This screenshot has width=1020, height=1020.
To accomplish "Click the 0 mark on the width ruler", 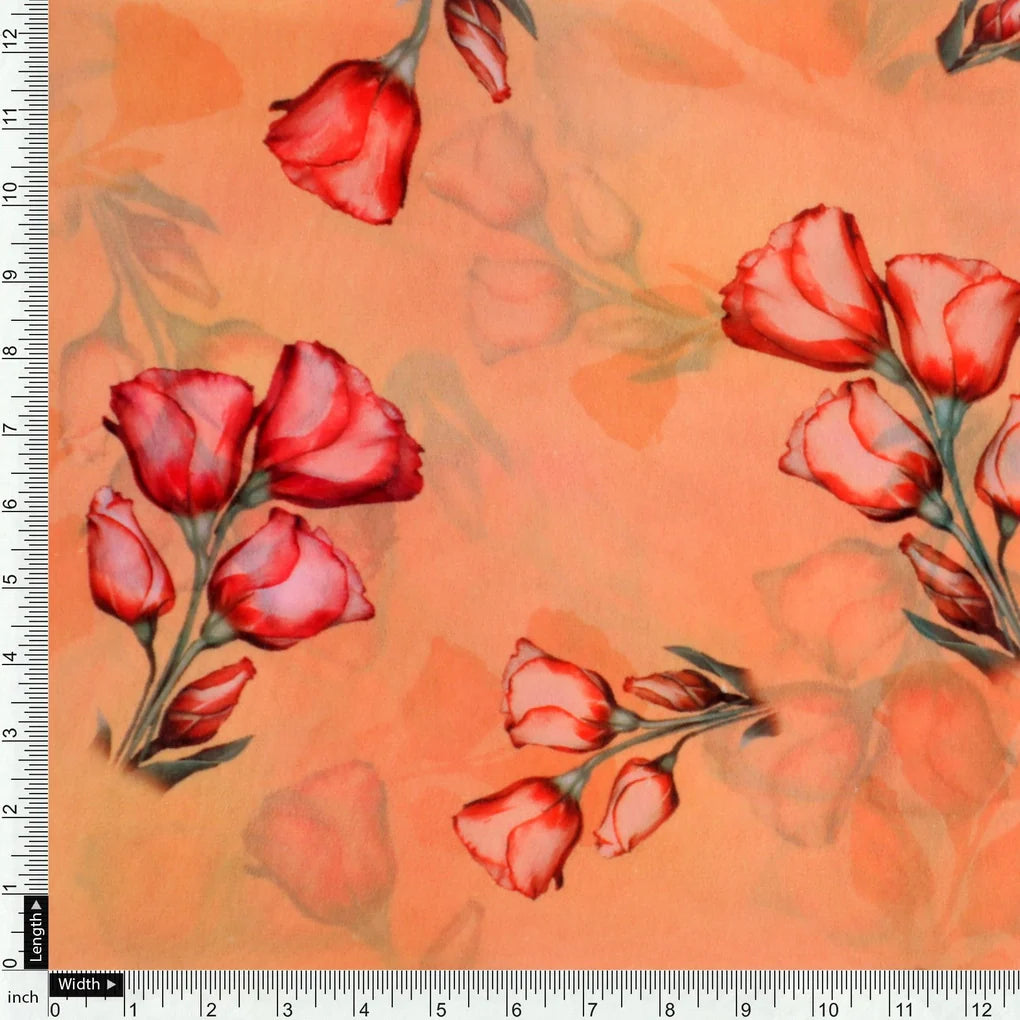I will pos(54,1009).
